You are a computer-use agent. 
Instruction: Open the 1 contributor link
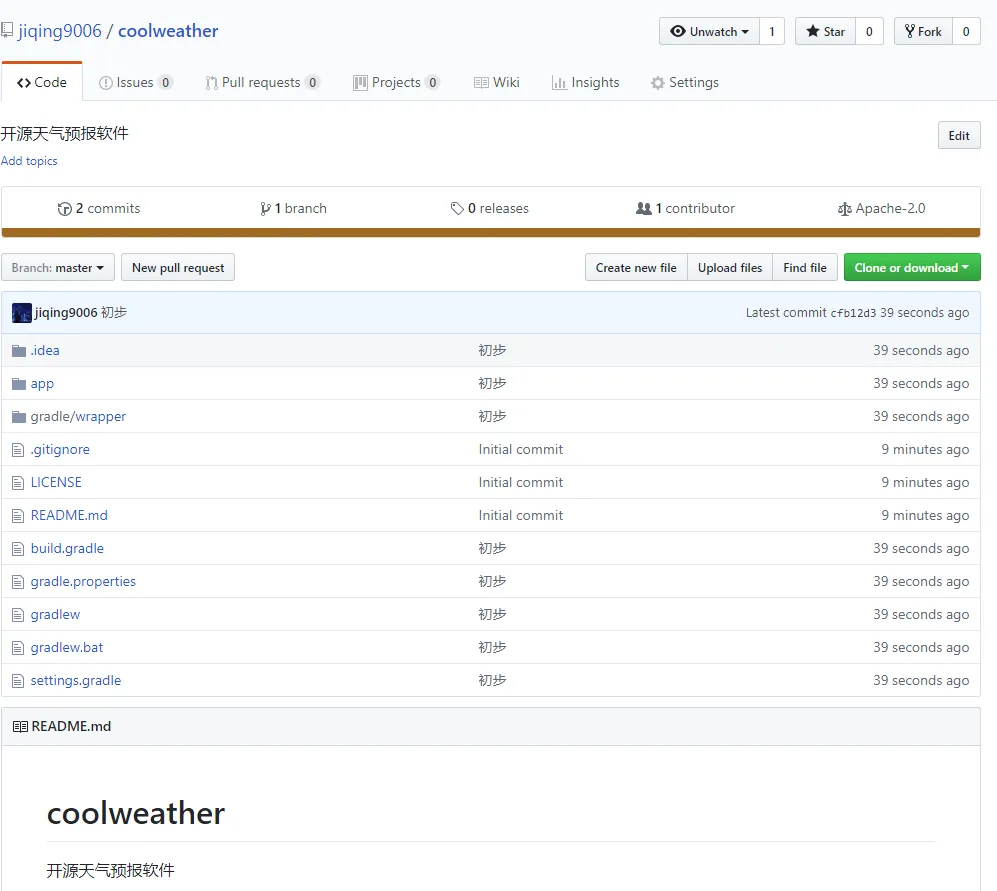685,209
